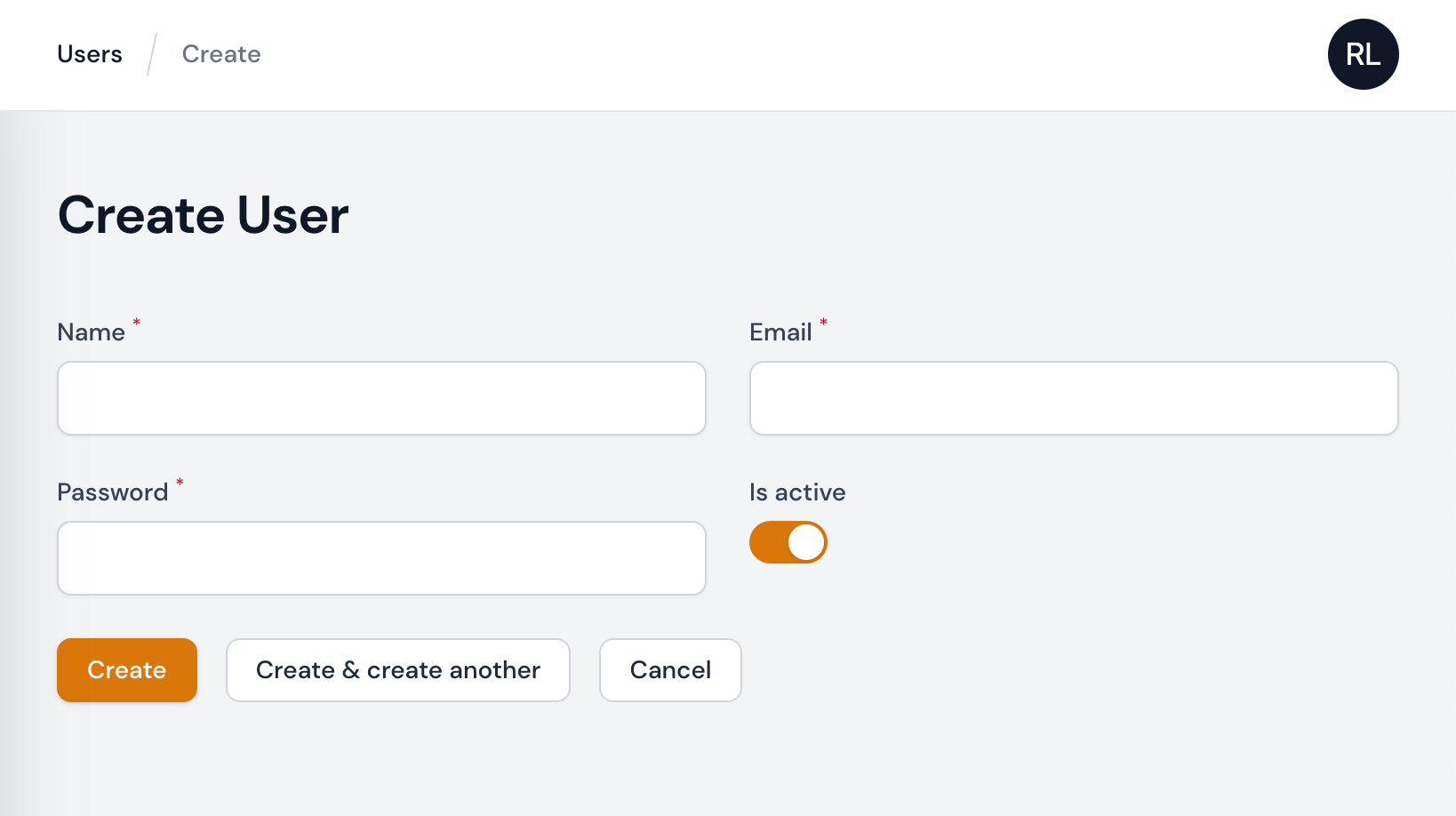Click the orange Create button
The height and width of the screenshot is (816, 1456).
(x=127, y=670)
